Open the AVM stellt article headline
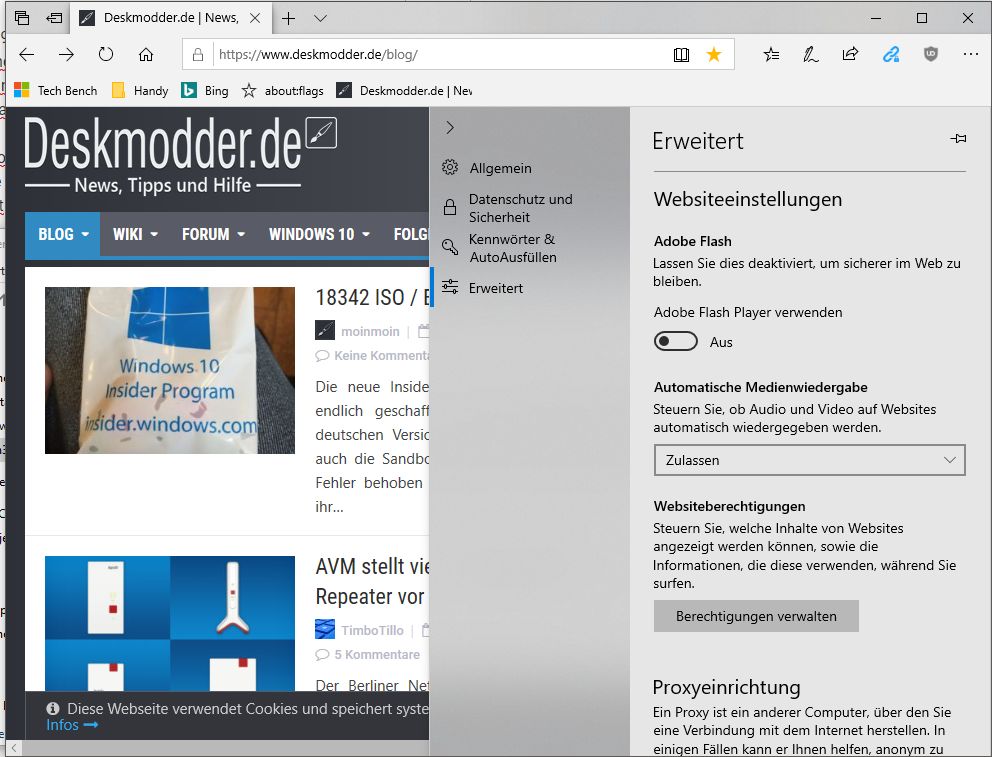Screen dimensions: 992x757 (x=372, y=581)
